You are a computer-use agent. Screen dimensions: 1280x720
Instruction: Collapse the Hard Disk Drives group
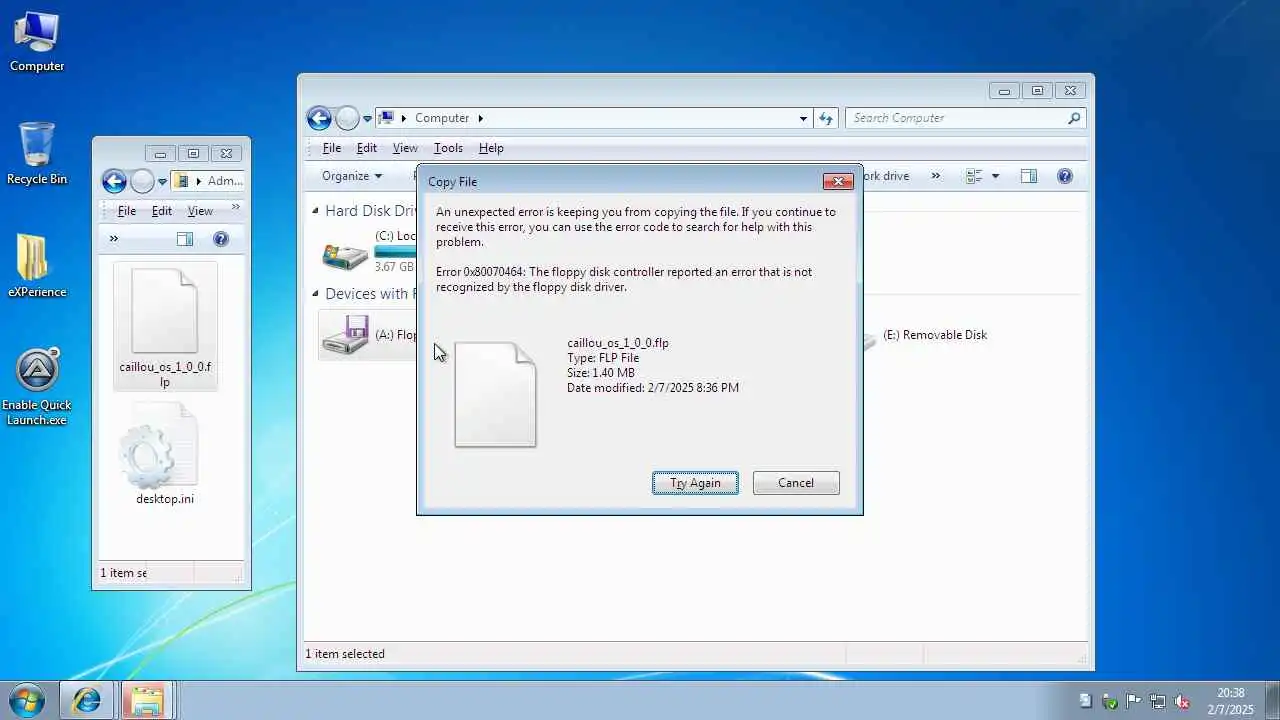click(316, 210)
